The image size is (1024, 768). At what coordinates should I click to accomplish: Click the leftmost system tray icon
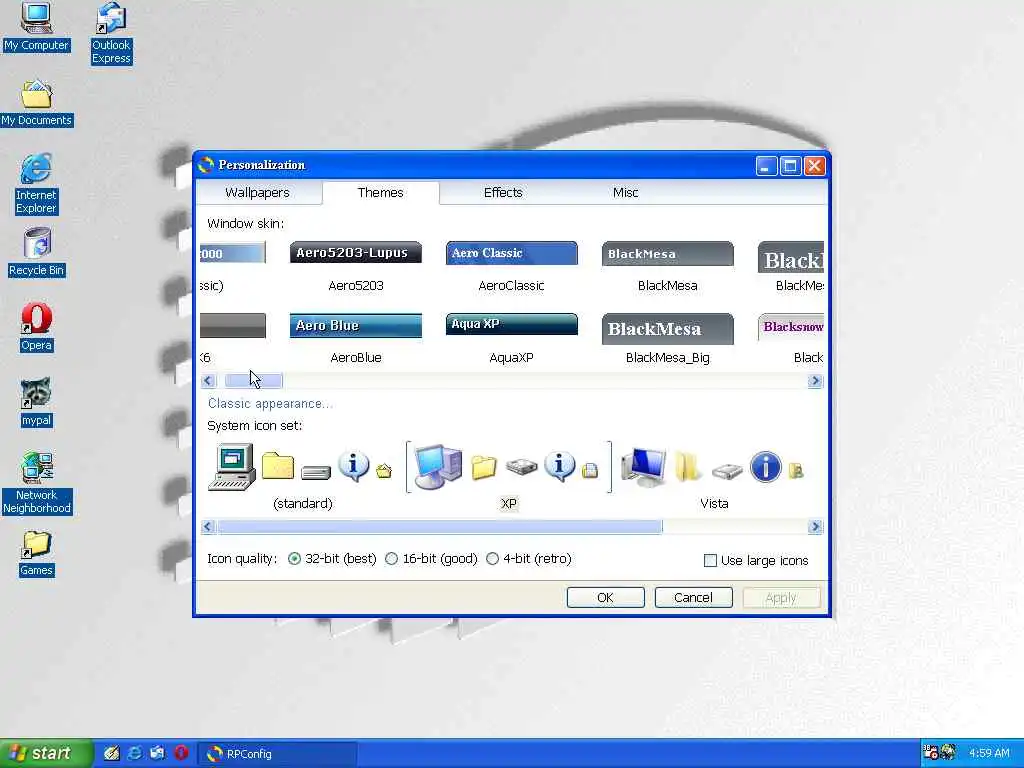931,753
